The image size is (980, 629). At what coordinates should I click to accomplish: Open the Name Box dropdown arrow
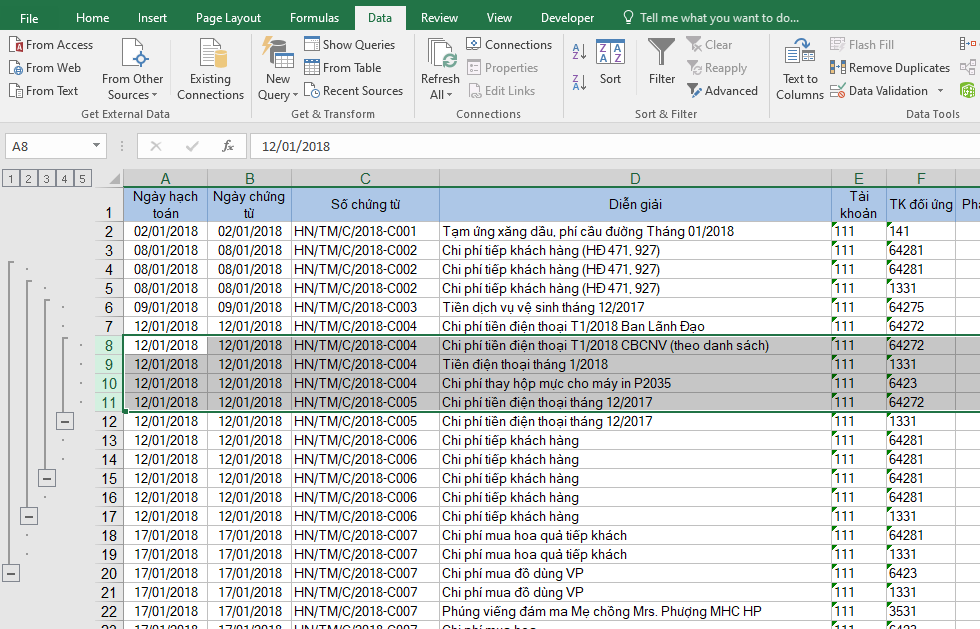[97, 146]
